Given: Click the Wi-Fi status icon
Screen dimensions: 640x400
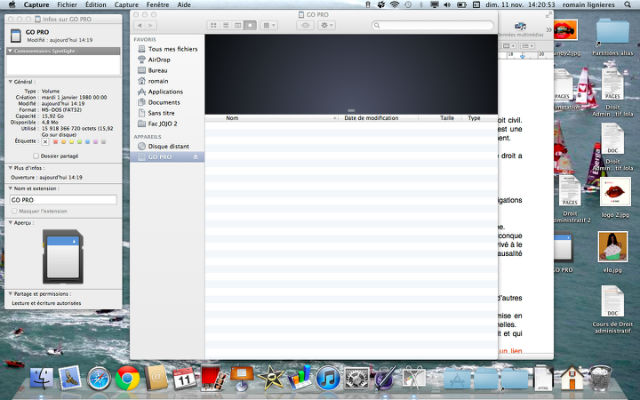Looking at the screenshot, I should point(394,5).
